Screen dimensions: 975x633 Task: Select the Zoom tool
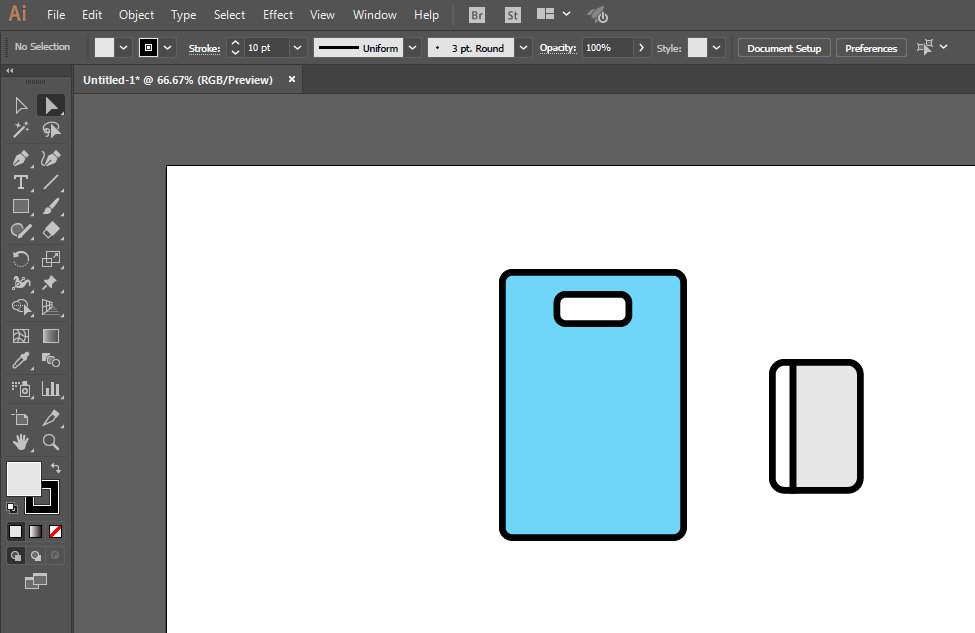[x=51, y=442]
